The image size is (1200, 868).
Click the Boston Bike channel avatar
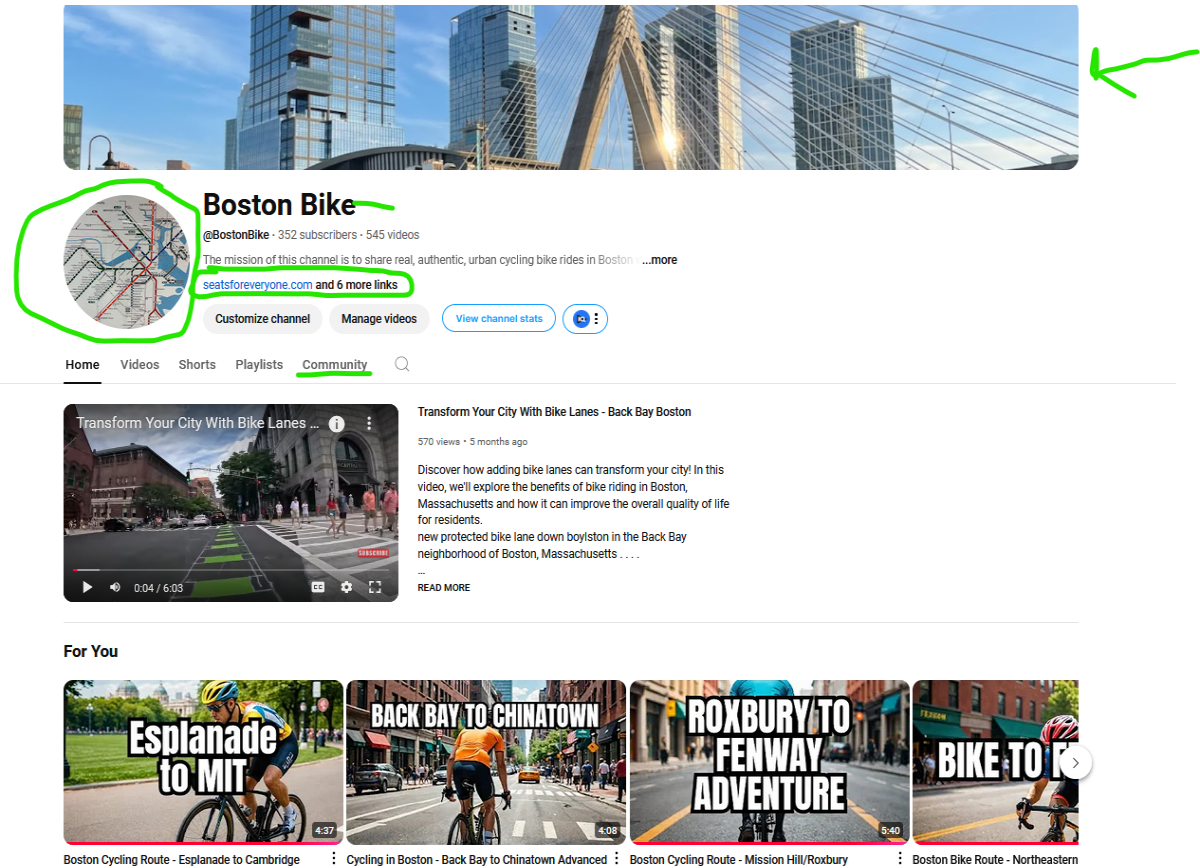click(x=127, y=263)
